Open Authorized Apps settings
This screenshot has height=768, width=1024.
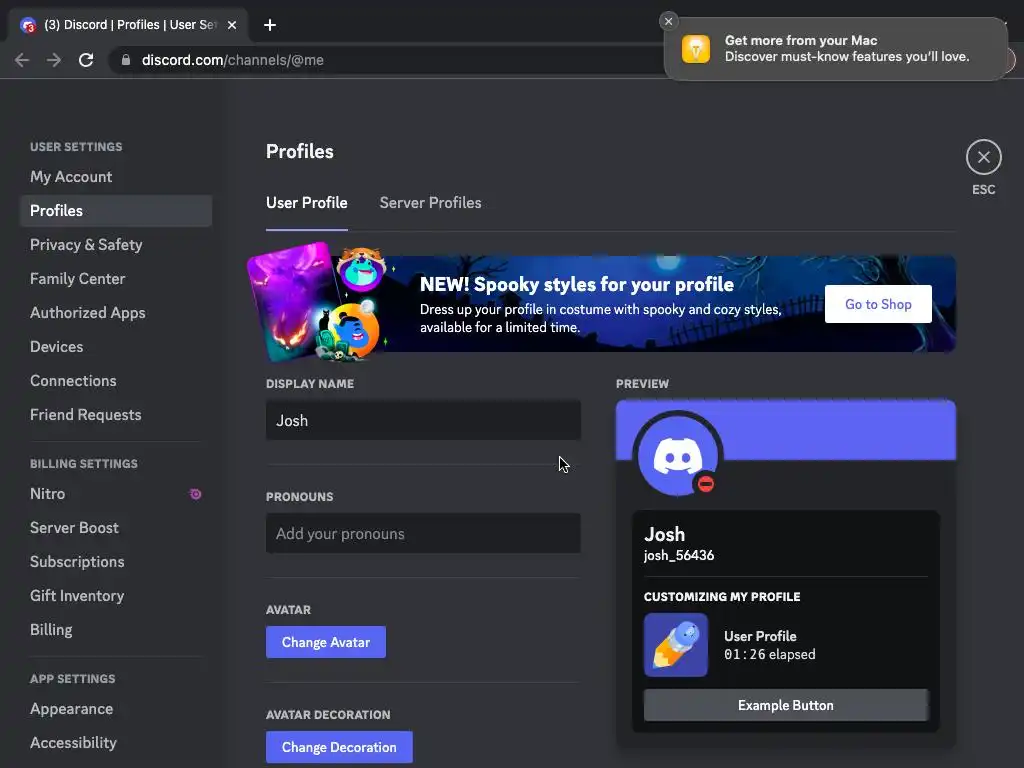[x=116, y=313]
